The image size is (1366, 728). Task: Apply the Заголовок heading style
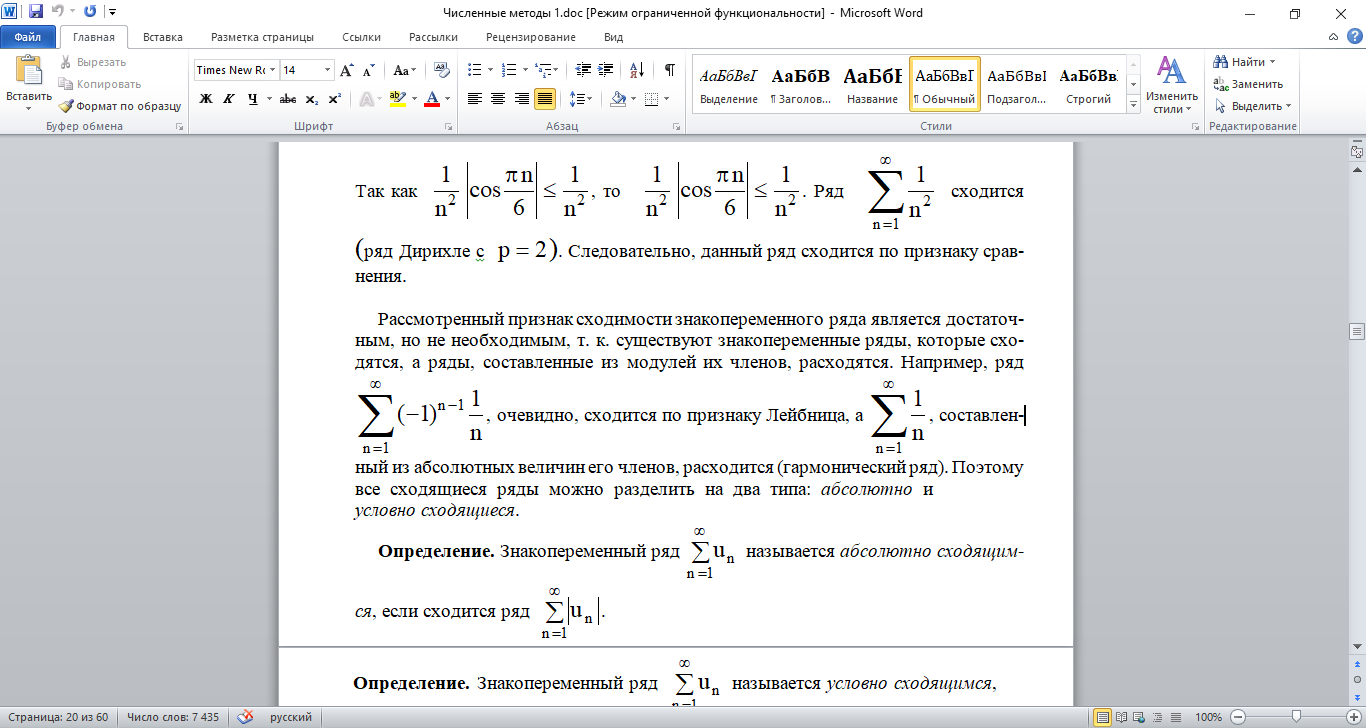(801, 84)
